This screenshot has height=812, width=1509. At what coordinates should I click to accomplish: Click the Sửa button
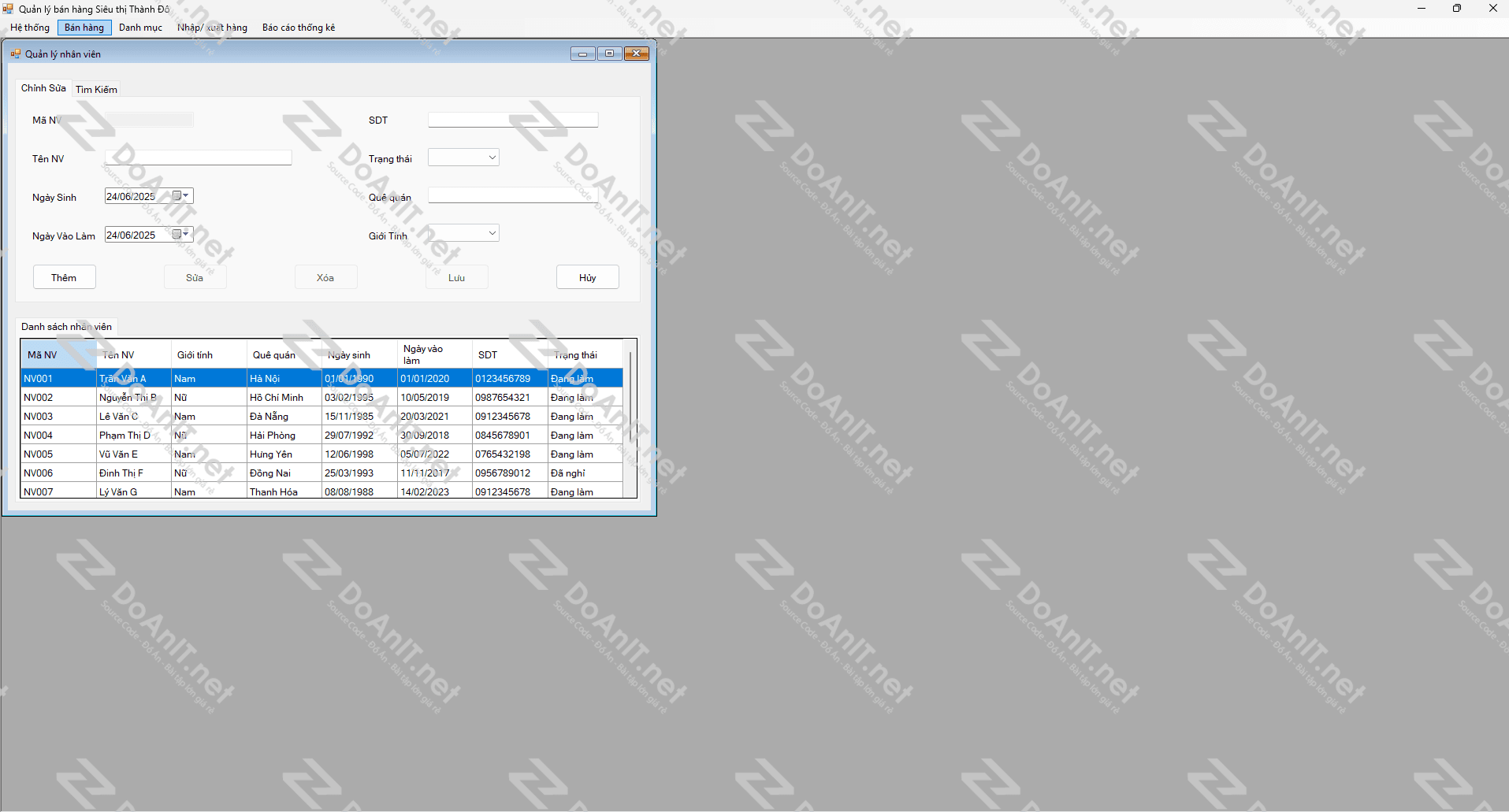(195, 277)
